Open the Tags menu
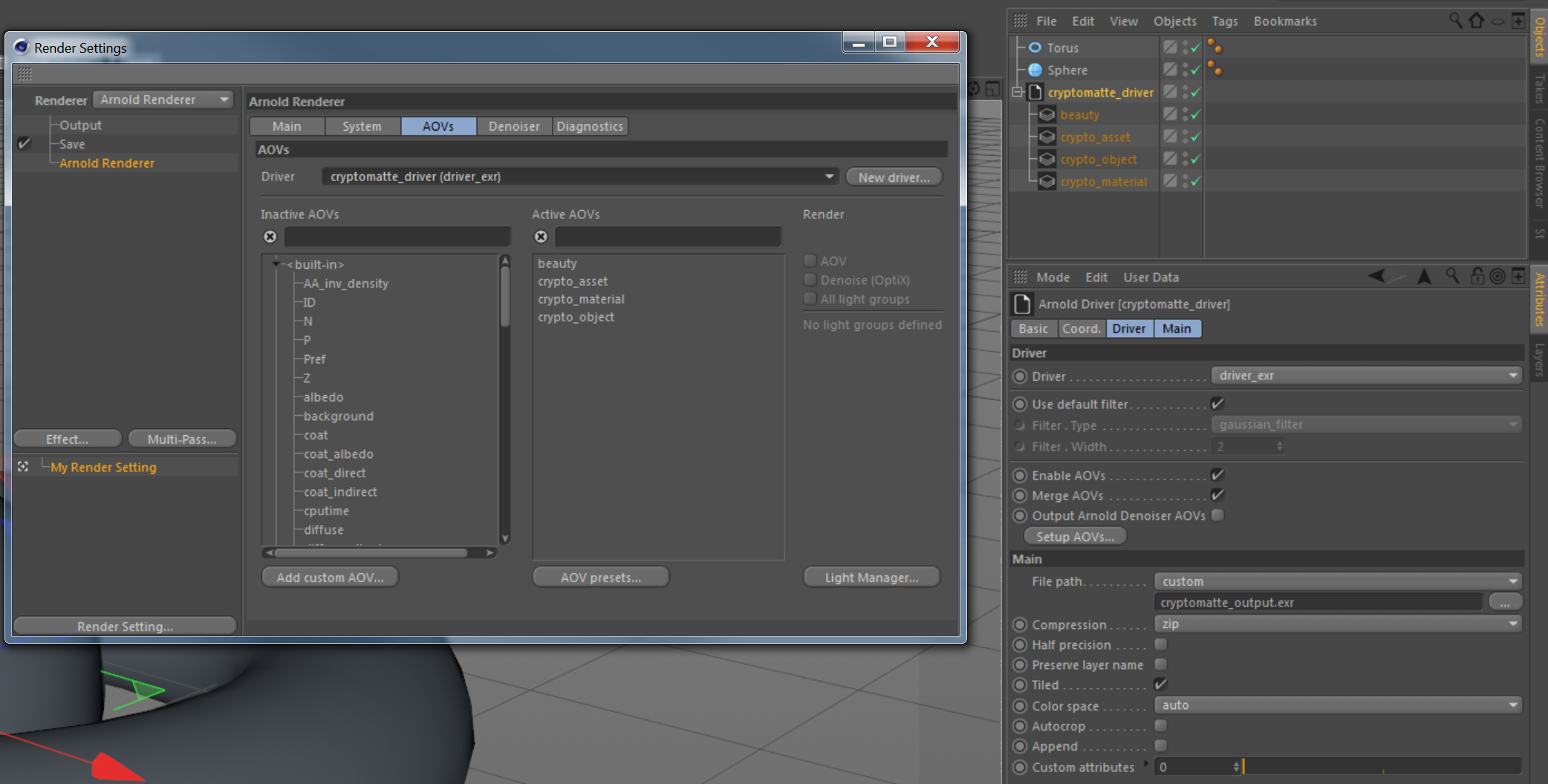The image size is (1548, 784). point(1225,21)
